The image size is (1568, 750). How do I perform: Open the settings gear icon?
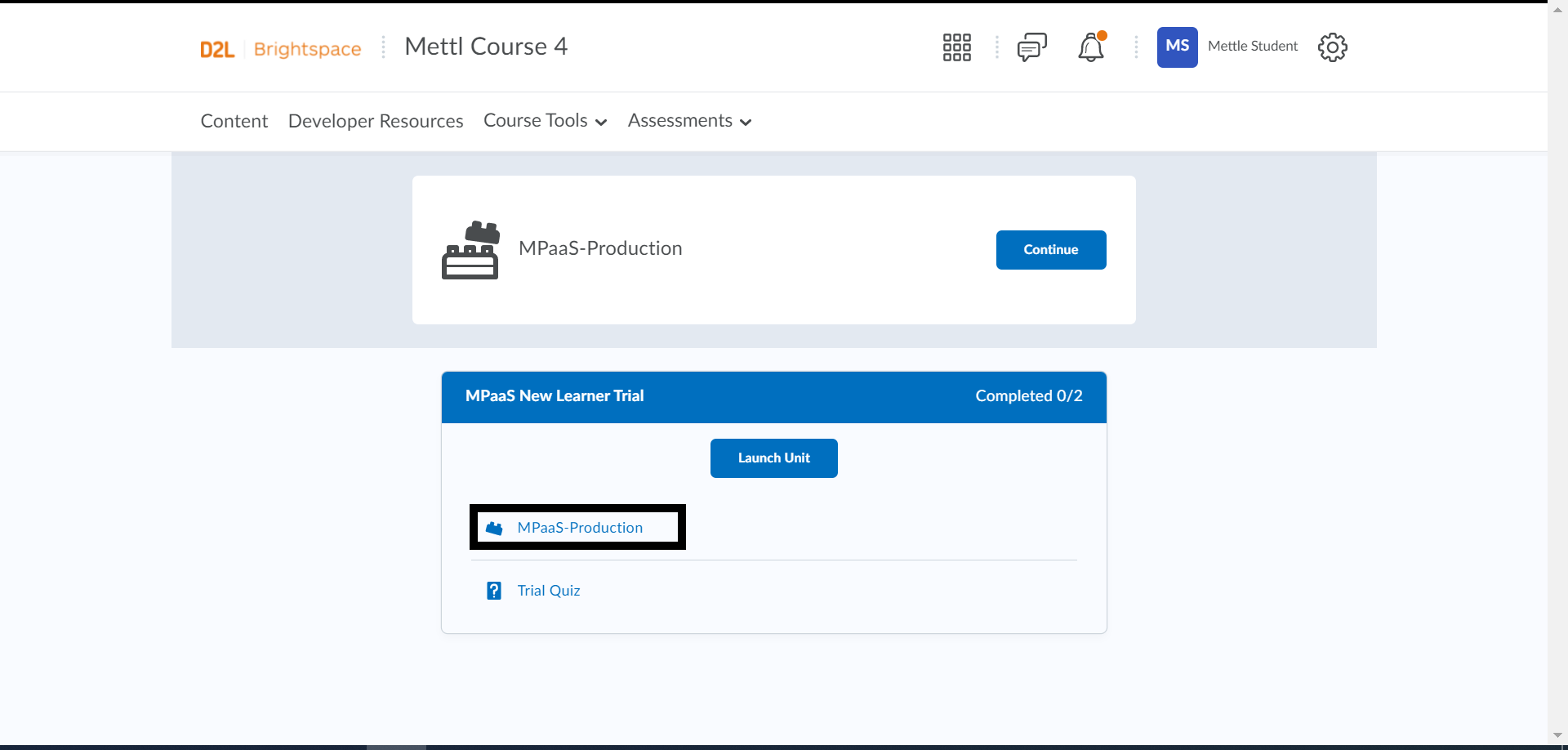pos(1332,47)
